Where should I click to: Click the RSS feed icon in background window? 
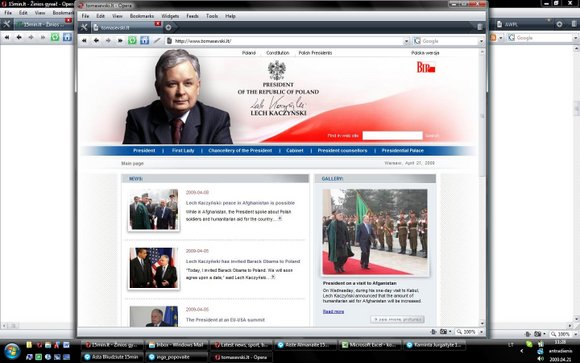(493, 38)
